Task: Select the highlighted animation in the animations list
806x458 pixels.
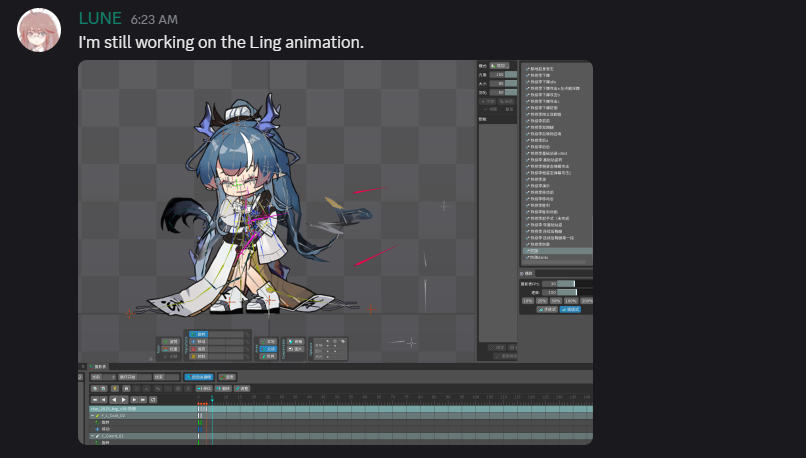Action: tap(557, 251)
